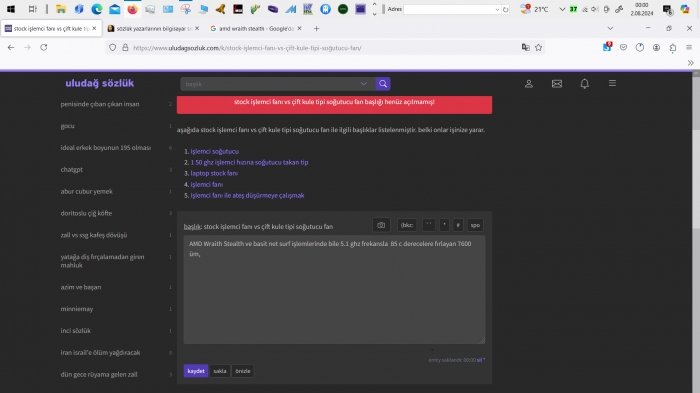Click the tracking protection shield icon
Screen dimensions: 700x393
[x=112, y=47]
